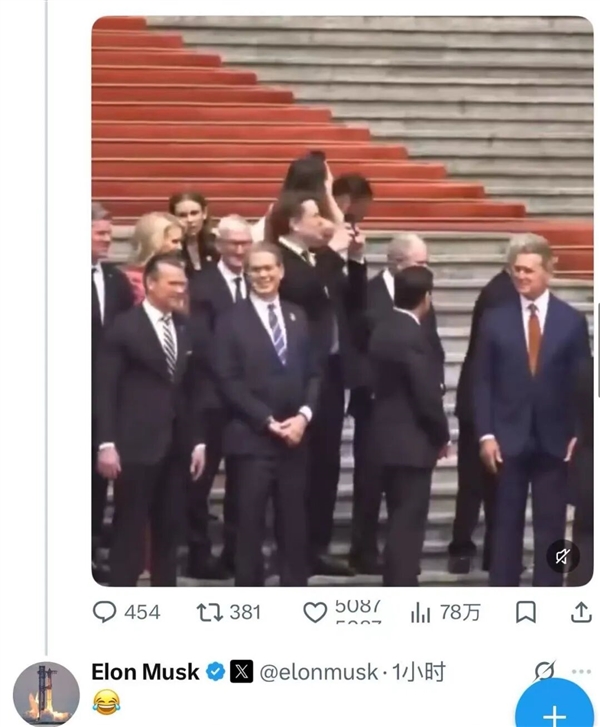Click the @elonmusk handle
Screen dimensions: 600x727
pos(319,672)
